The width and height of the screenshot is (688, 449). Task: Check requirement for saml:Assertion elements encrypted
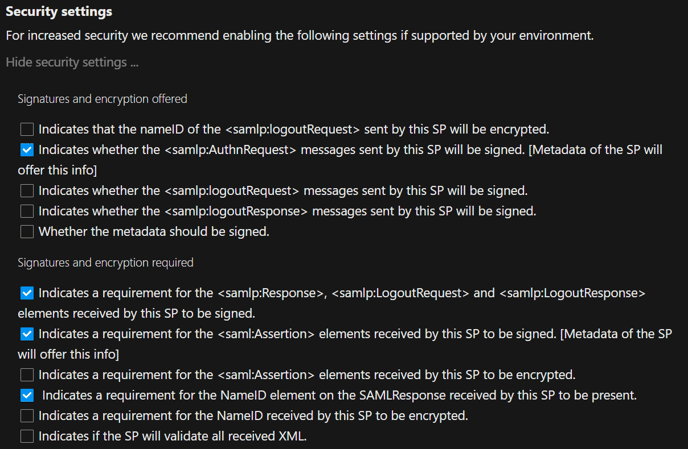pos(27,375)
